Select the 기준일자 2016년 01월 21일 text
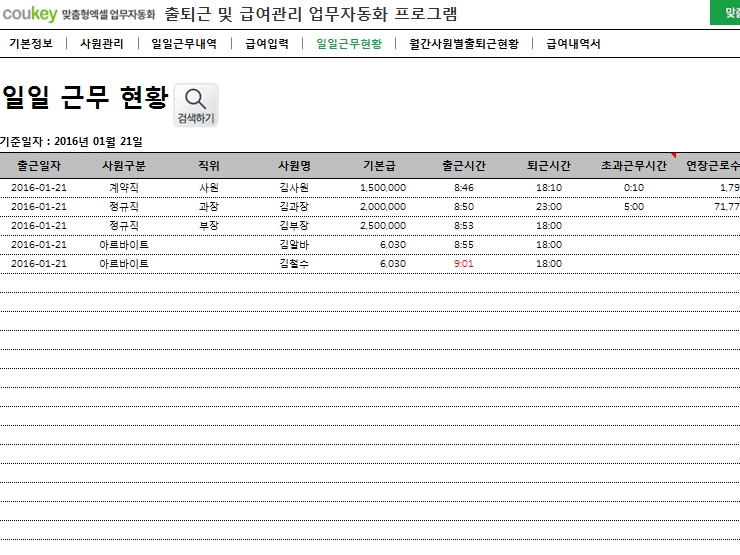This screenshot has height=555, width=740. pyautogui.click(x=71, y=141)
